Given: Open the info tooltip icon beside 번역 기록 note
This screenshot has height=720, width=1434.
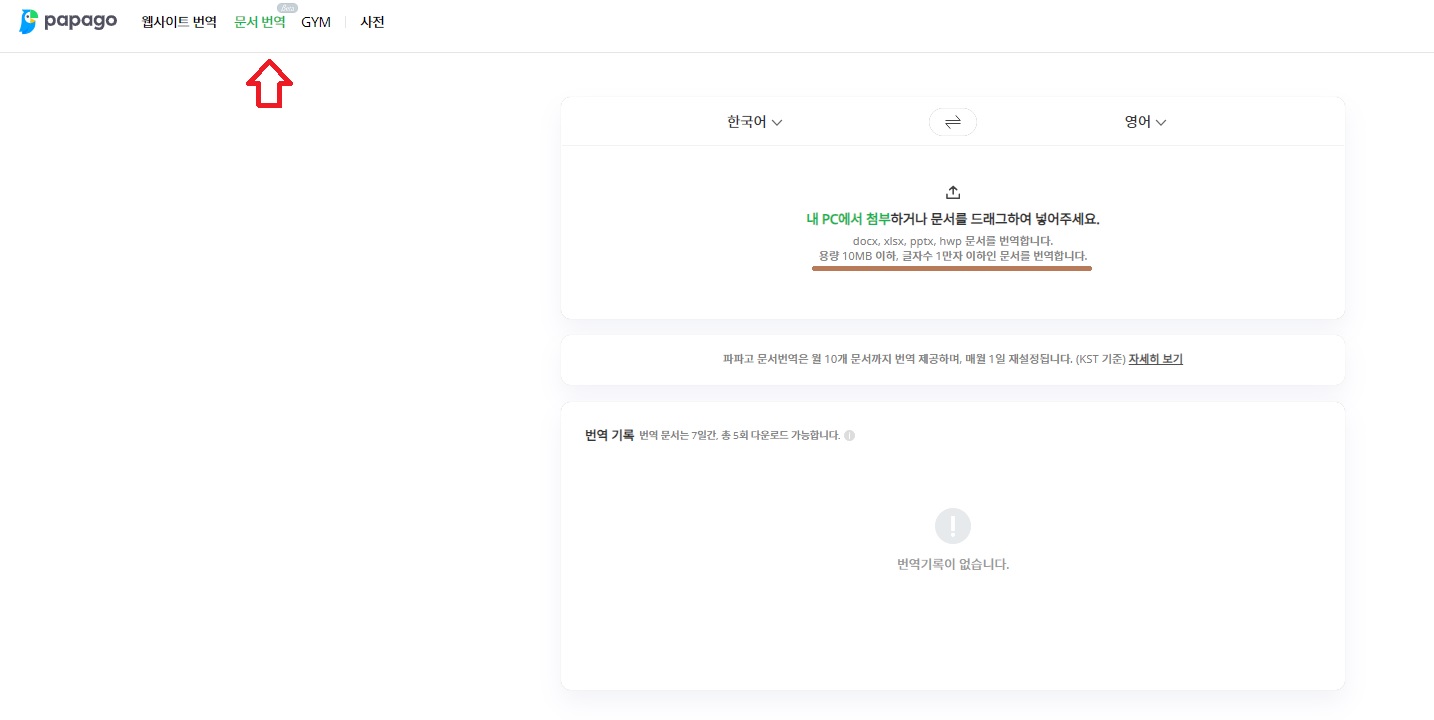Looking at the screenshot, I should click(849, 436).
